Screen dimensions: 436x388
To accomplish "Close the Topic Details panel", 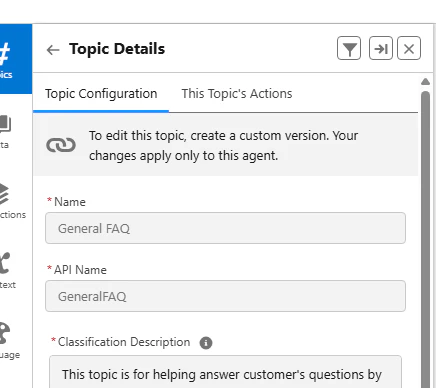I will pos(409,48).
